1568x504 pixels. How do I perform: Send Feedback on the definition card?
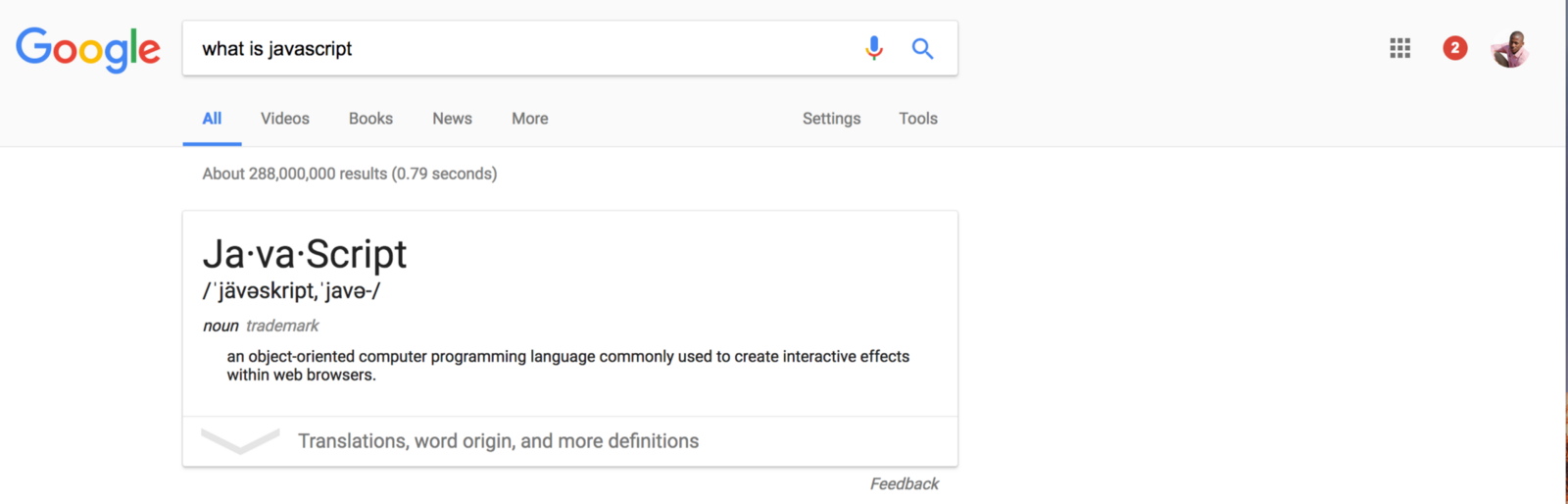(x=904, y=483)
